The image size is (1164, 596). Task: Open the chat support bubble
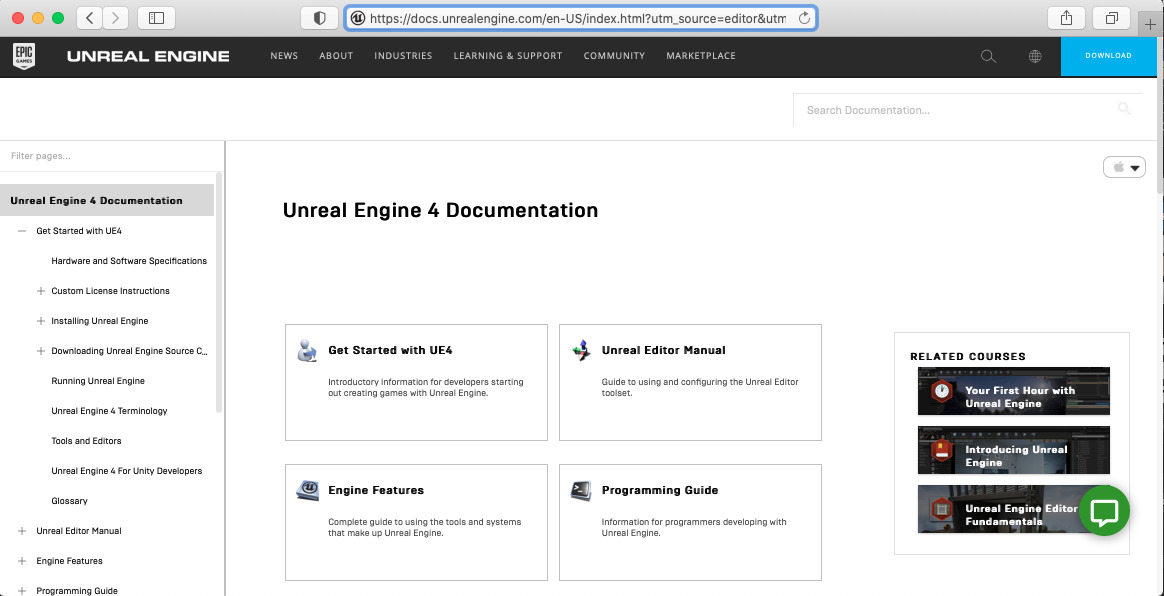(x=1104, y=511)
